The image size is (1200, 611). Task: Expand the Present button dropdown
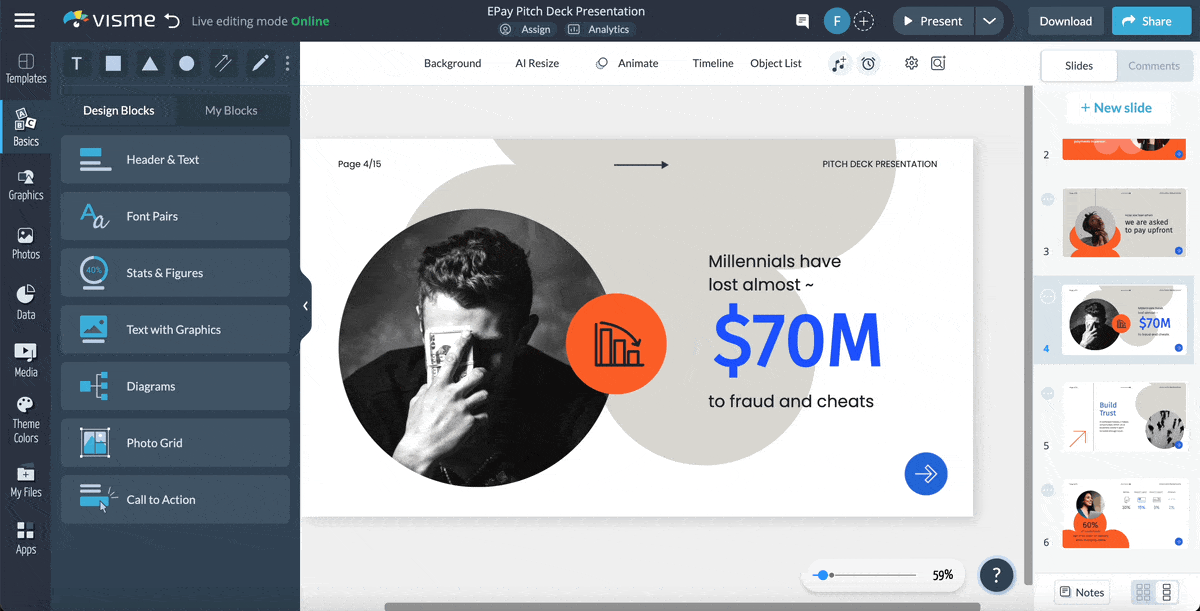tap(990, 20)
